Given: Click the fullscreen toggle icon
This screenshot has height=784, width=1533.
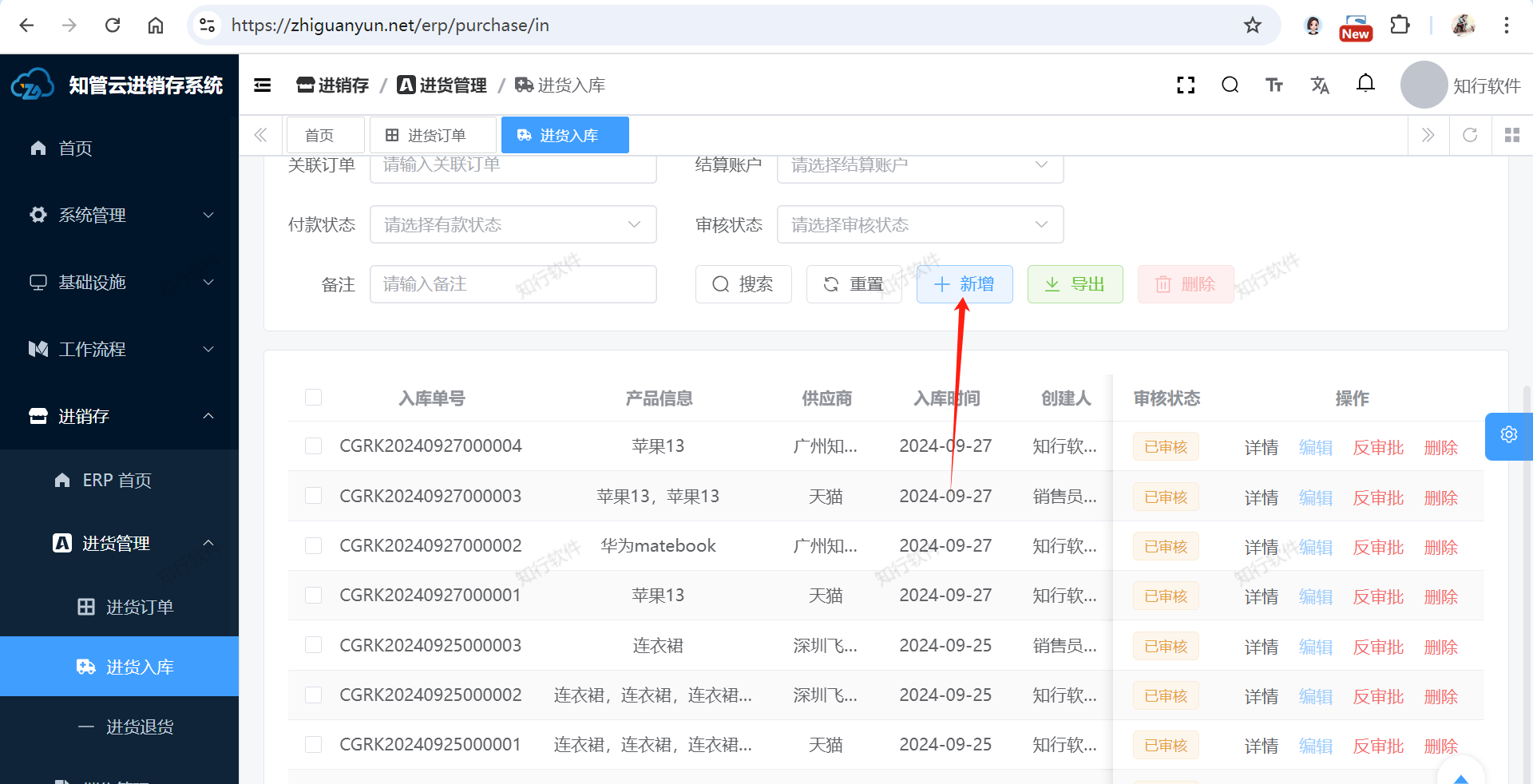Looking at the screenshot, I should pos(1186,85).
